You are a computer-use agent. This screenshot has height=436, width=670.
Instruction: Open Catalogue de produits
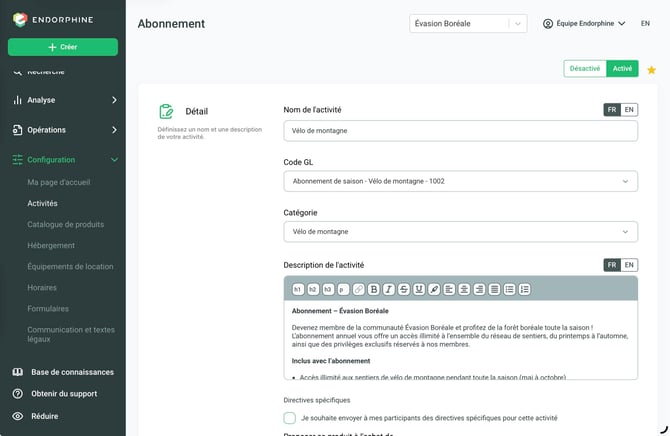65,224
